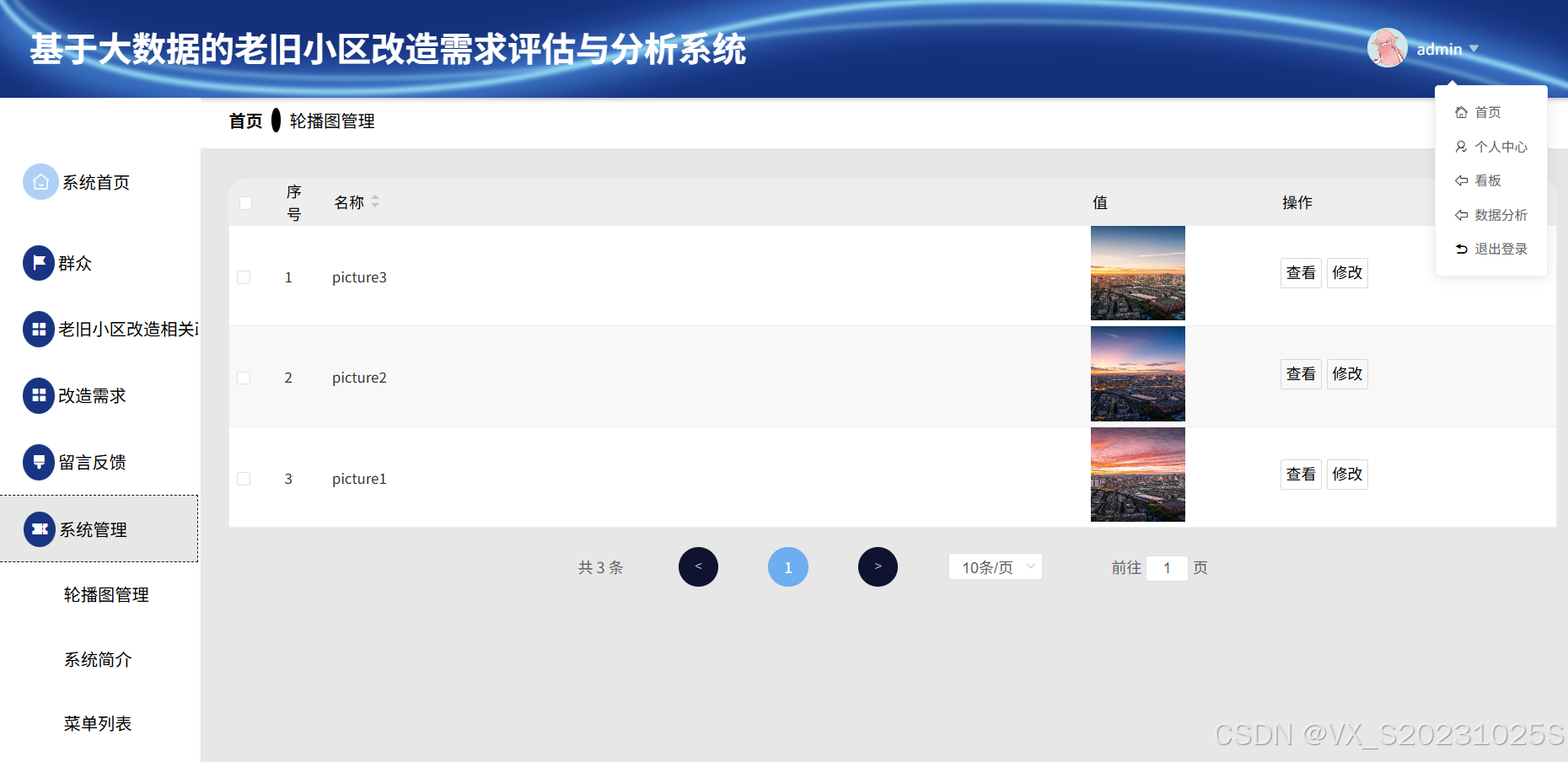Screen dimensions: 1568x762
Task: Open the picture2 dusk city thumbnail
Action: [1138, 374]
